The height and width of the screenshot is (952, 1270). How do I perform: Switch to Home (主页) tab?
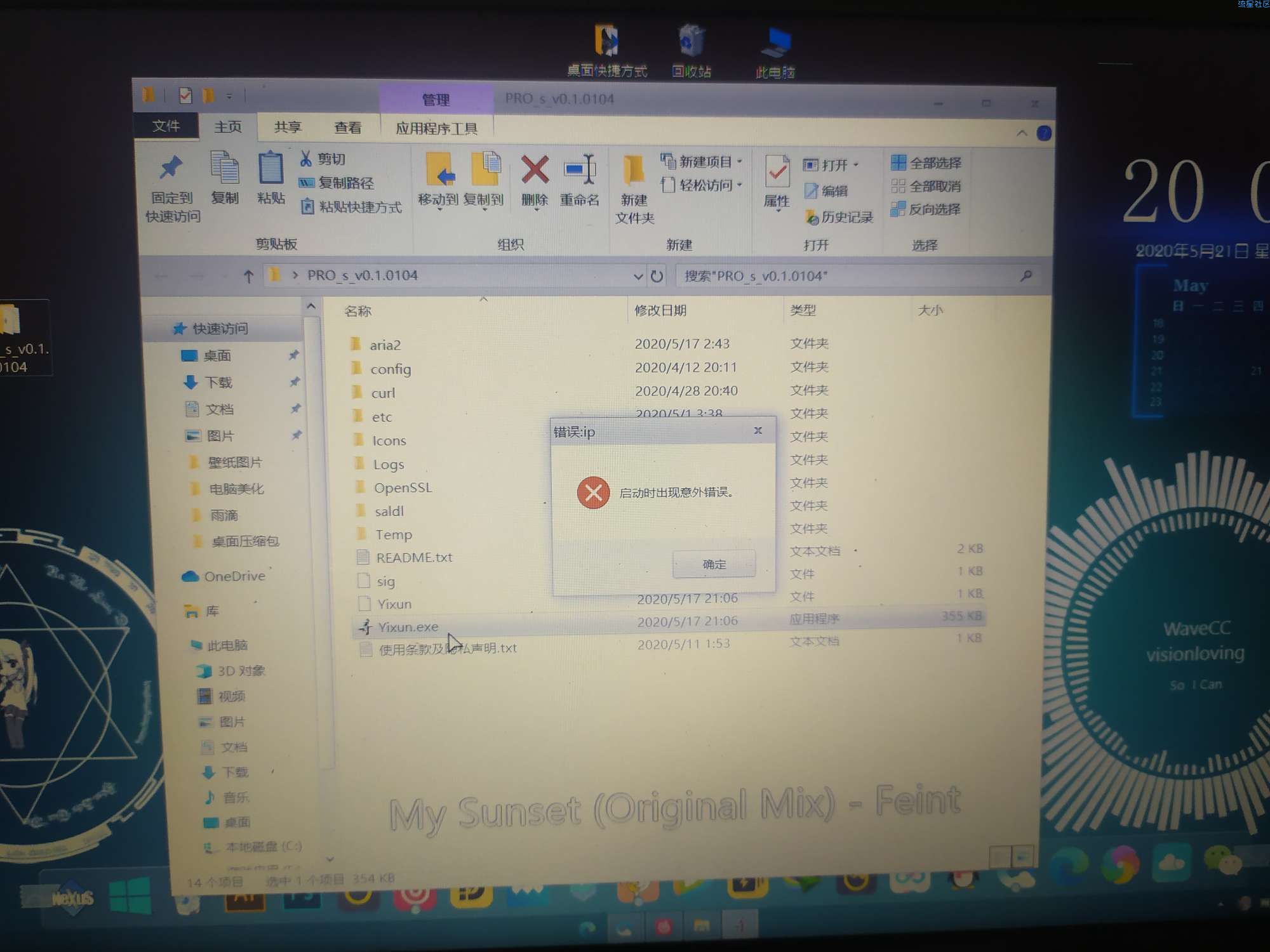click(x=228, y=127)
